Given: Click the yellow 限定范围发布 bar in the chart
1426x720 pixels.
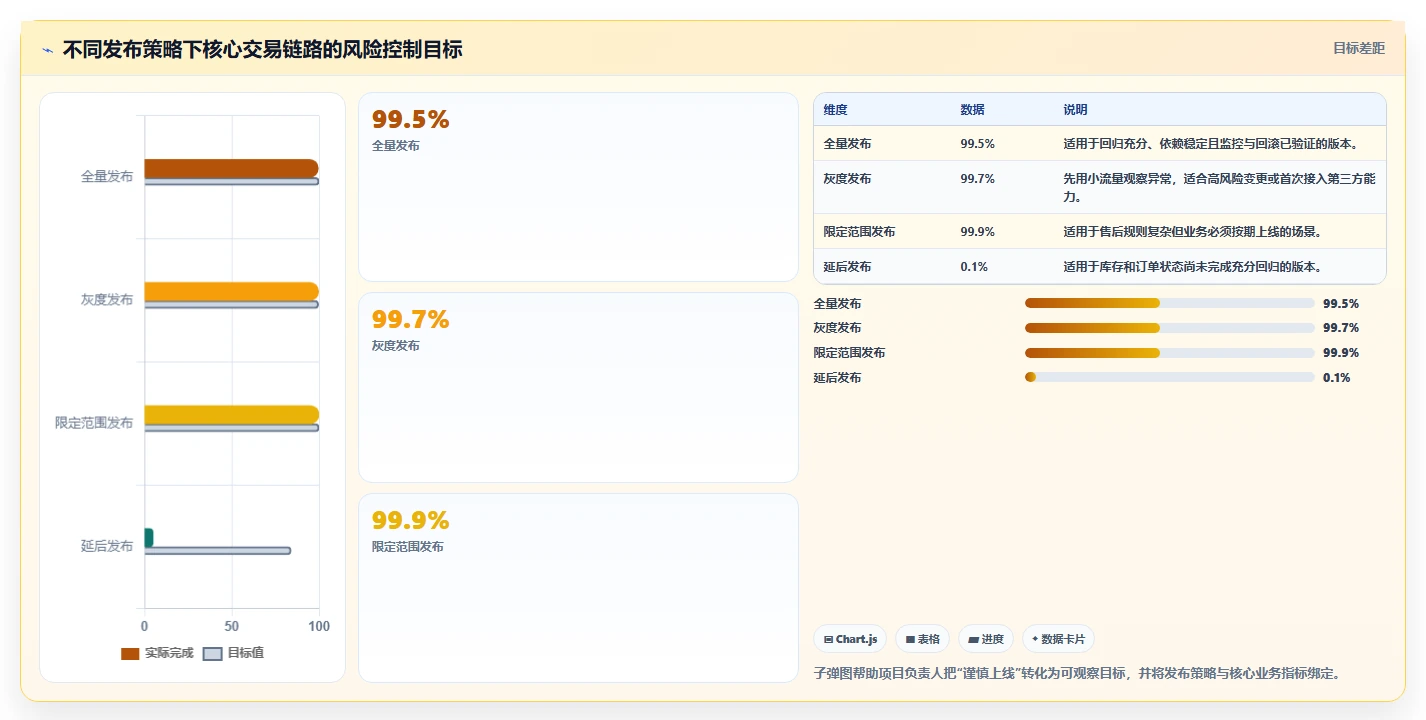Looking at the screenshot, I should pos(231,414).
